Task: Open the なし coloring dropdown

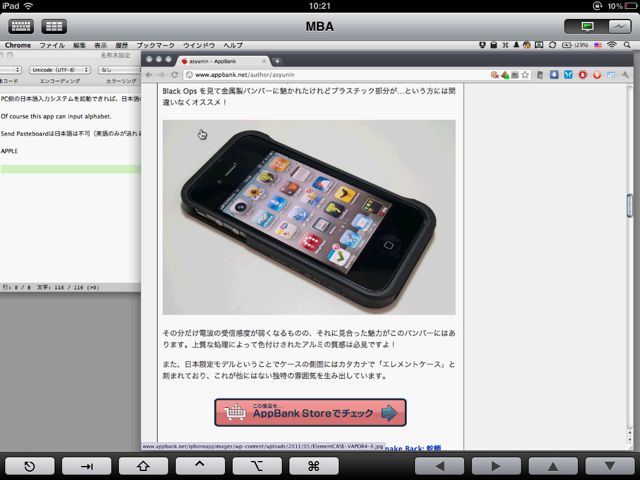Action: pos(119,70)
